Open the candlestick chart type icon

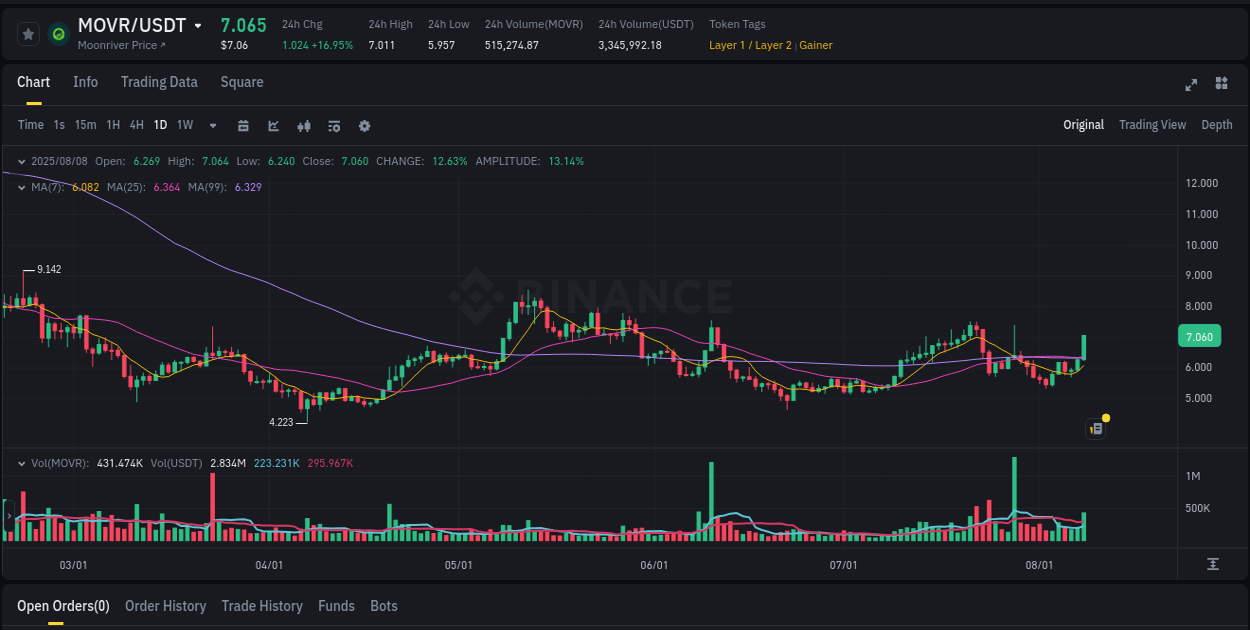point(304,126)
